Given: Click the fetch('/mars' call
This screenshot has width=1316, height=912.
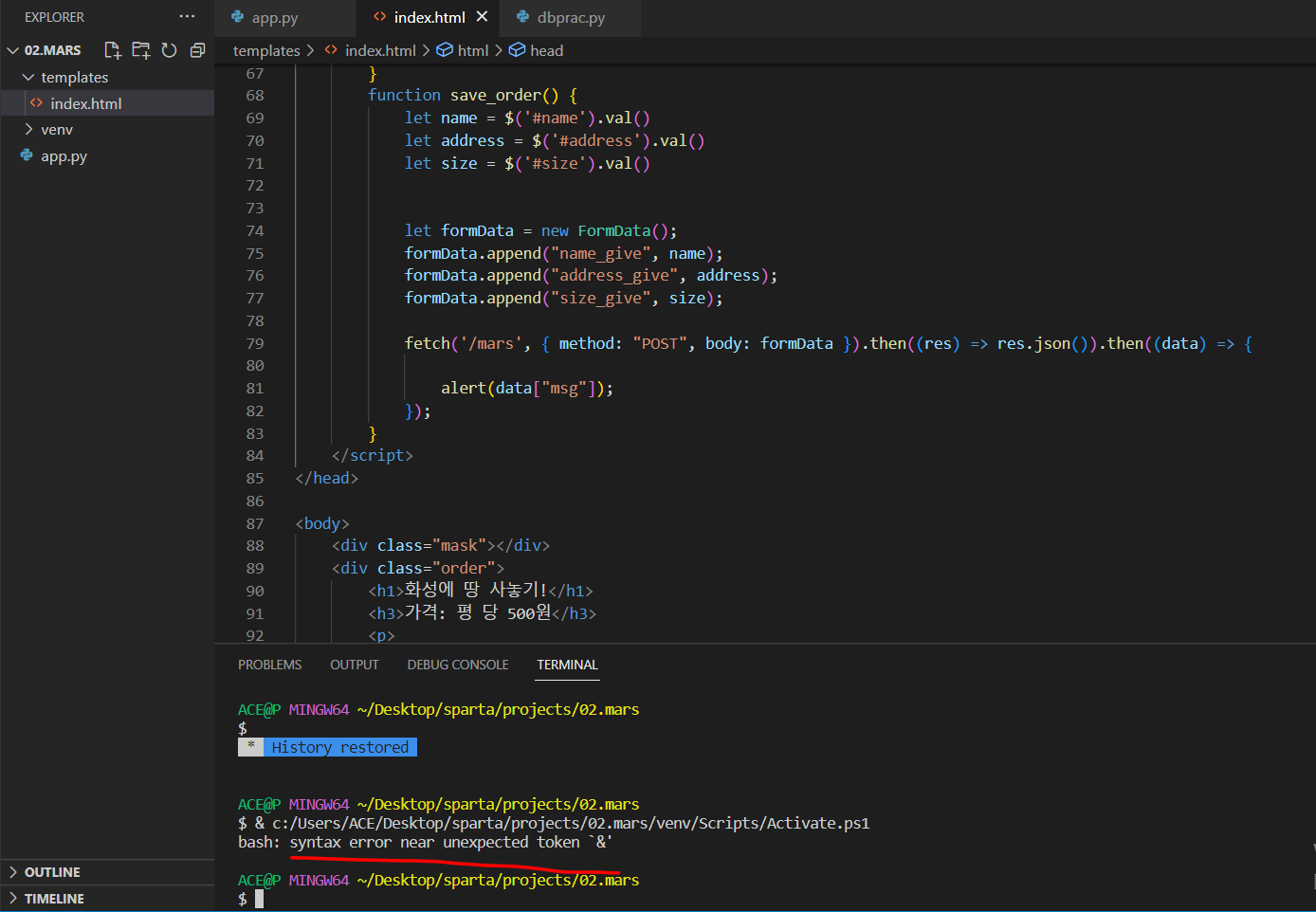Looking at the screenshot, I should tap(829, 344).
